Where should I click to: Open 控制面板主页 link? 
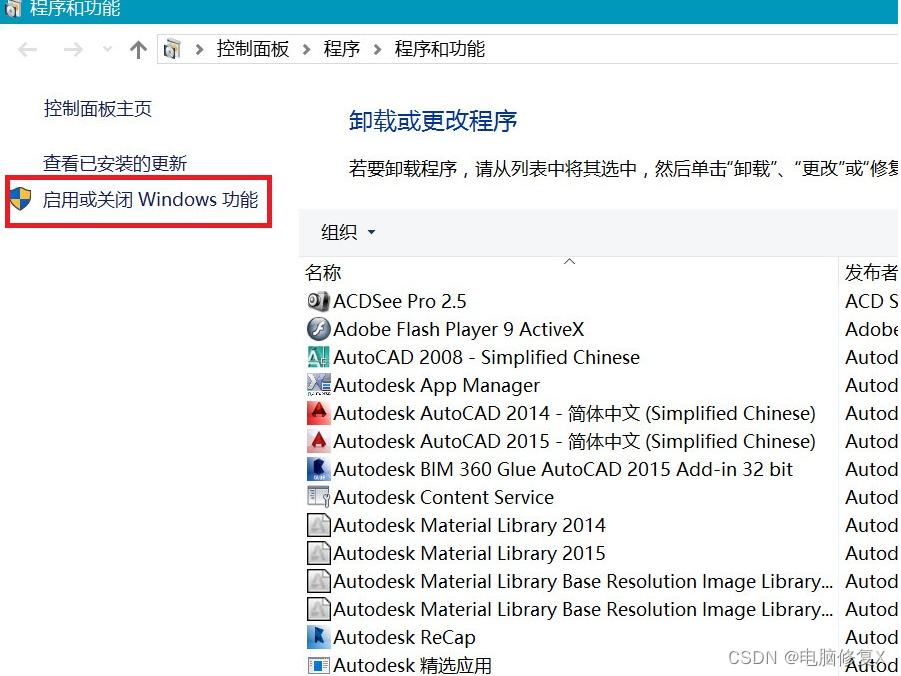pos(98,109)
